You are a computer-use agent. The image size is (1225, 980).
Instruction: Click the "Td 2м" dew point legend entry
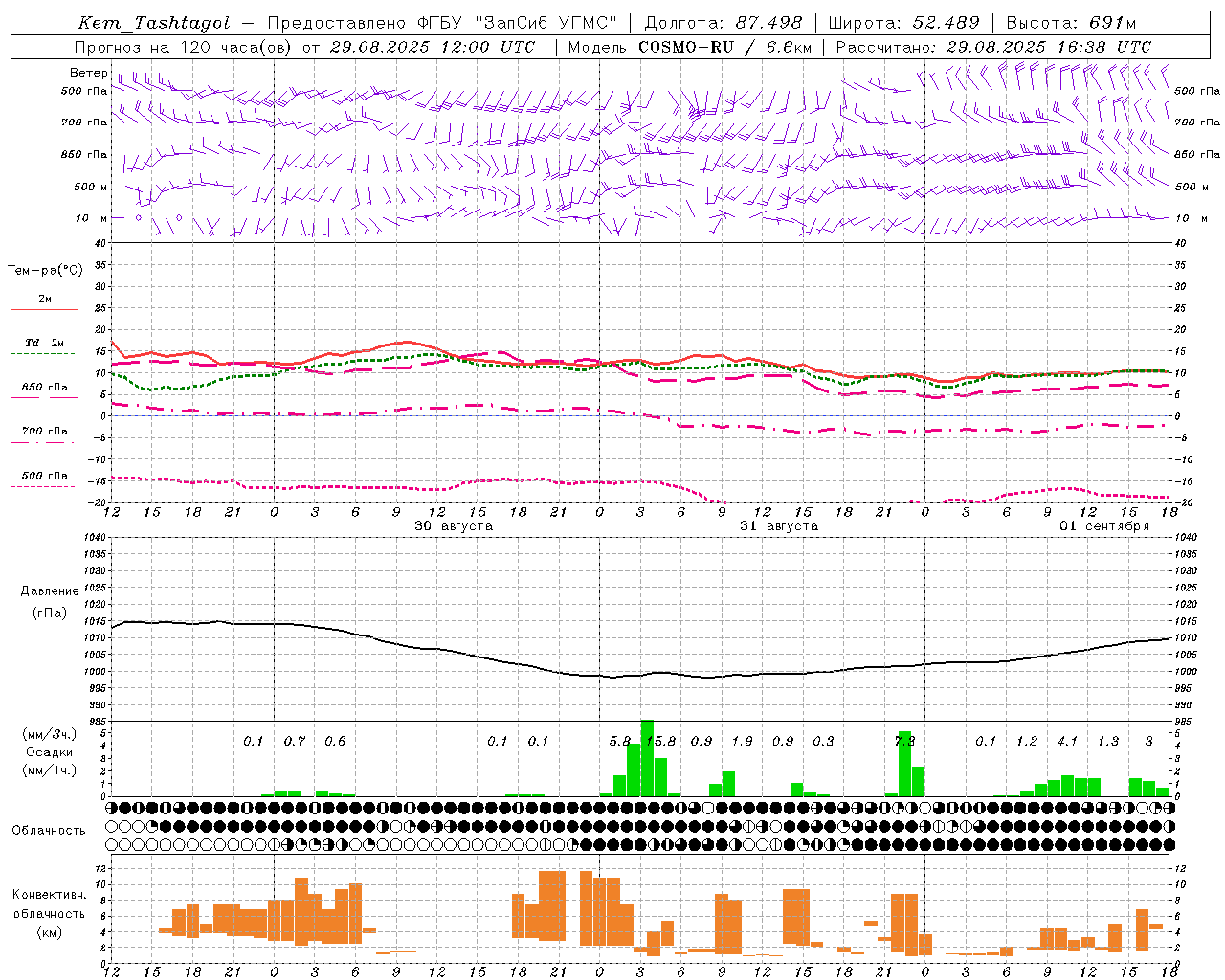pos(45,343)
